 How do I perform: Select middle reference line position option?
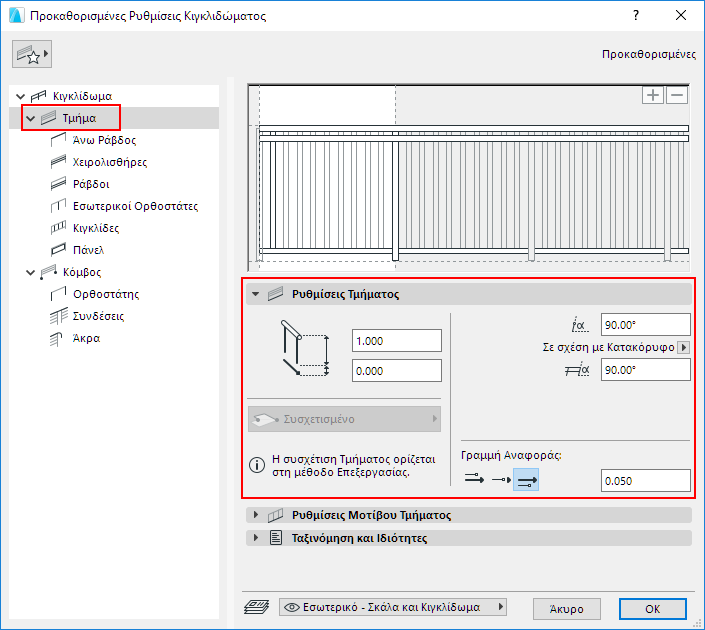[501, 479]
